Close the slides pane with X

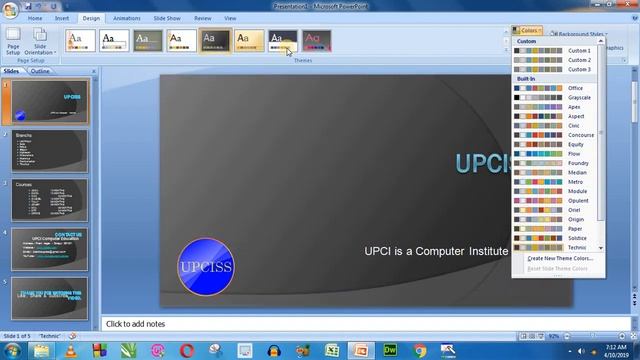tap(94, 71)
